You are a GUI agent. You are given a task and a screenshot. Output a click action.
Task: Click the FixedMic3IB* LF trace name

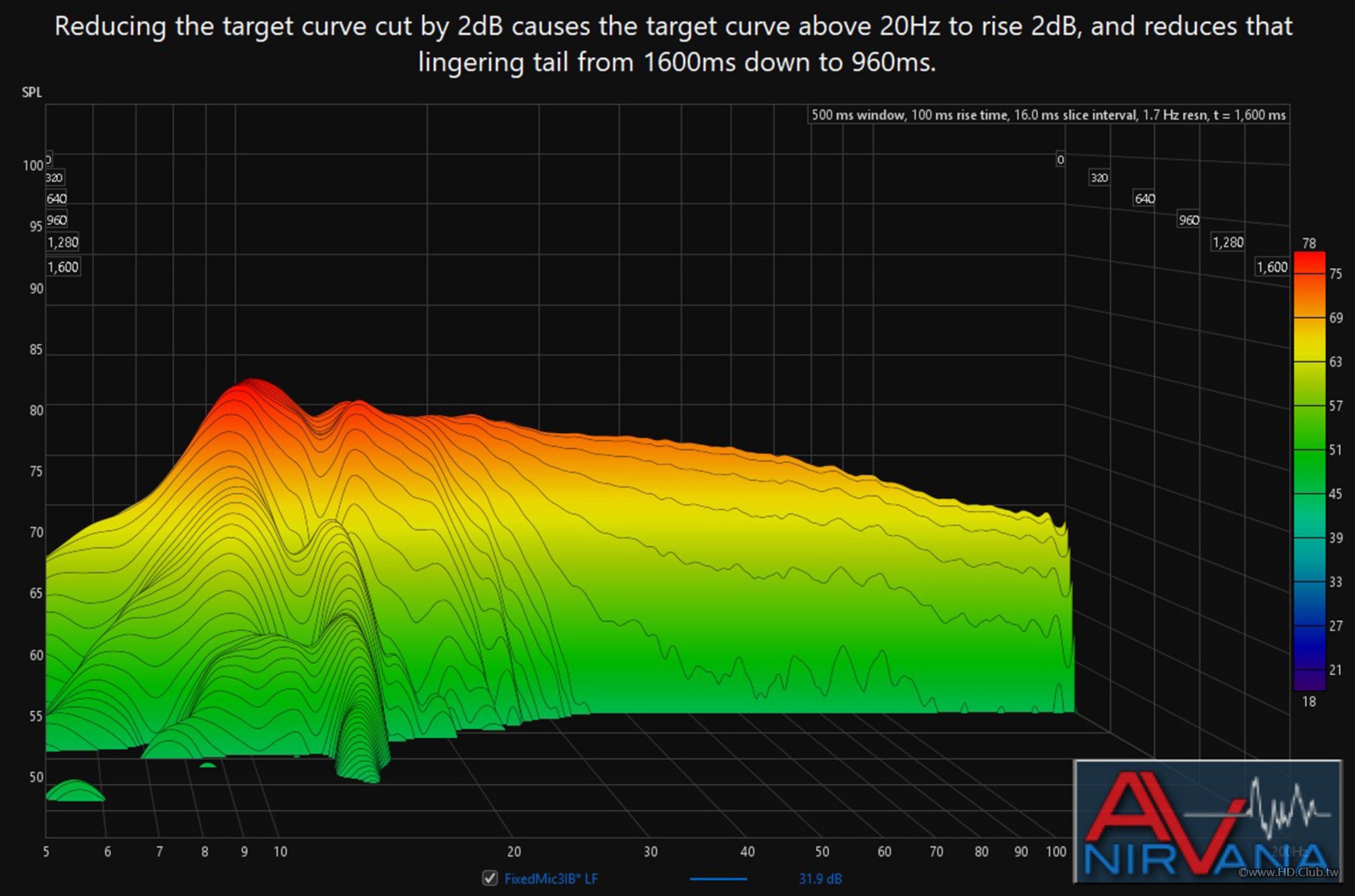point(550,879)
